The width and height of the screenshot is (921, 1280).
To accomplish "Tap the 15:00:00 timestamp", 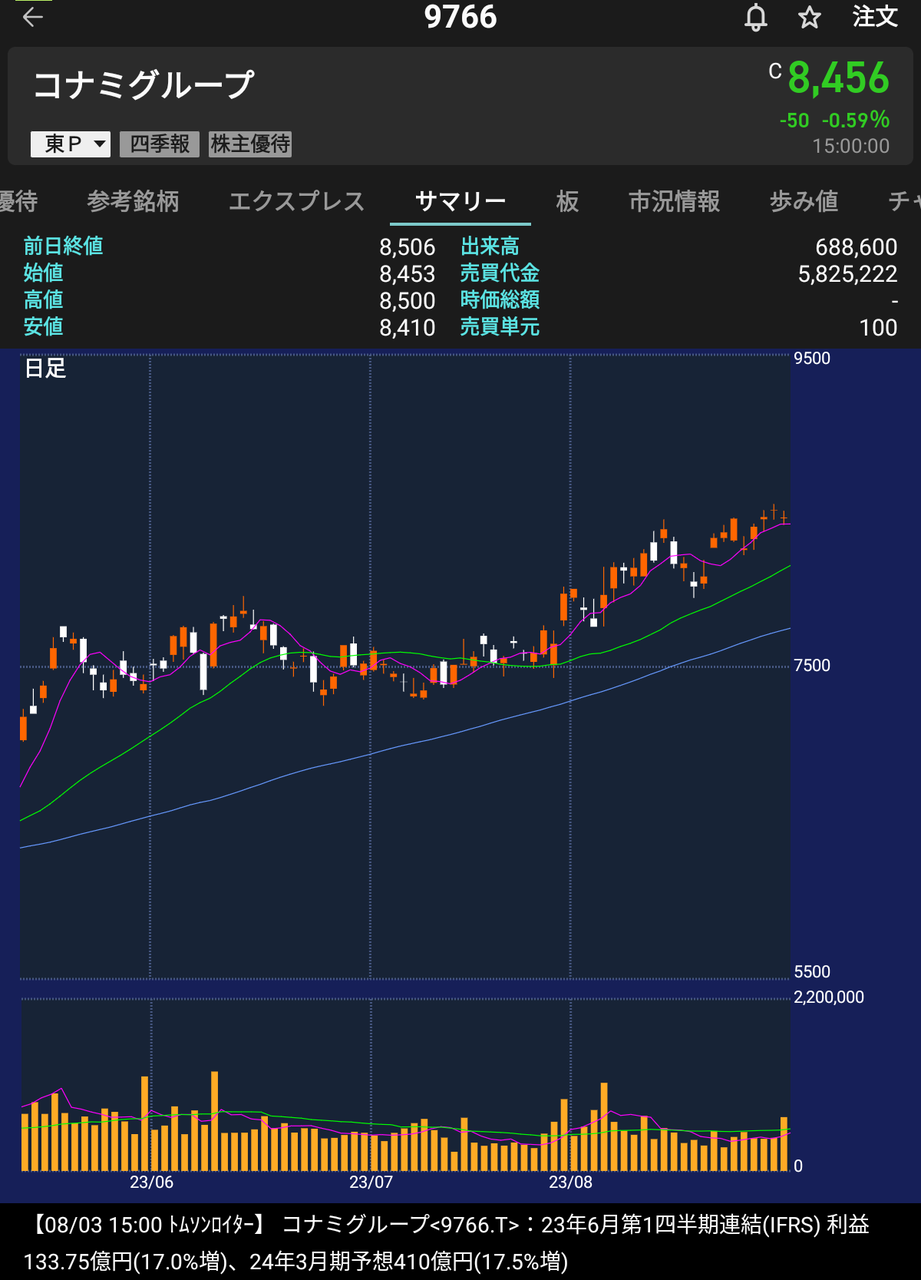I will point(850,146).
